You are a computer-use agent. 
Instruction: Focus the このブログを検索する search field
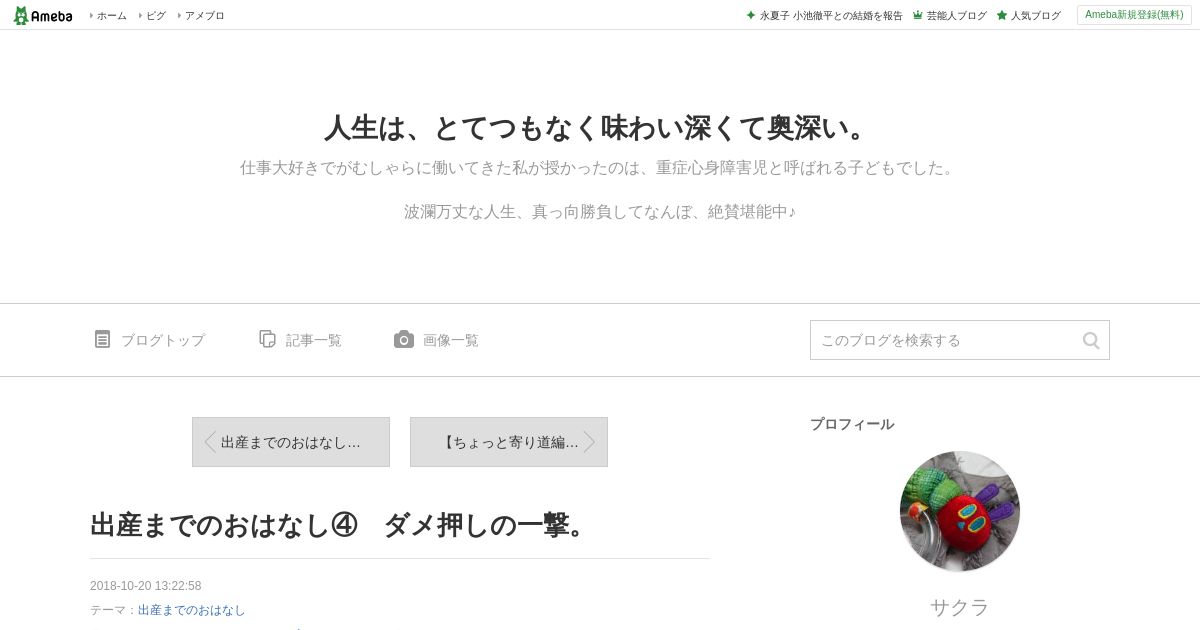[960, 340]
